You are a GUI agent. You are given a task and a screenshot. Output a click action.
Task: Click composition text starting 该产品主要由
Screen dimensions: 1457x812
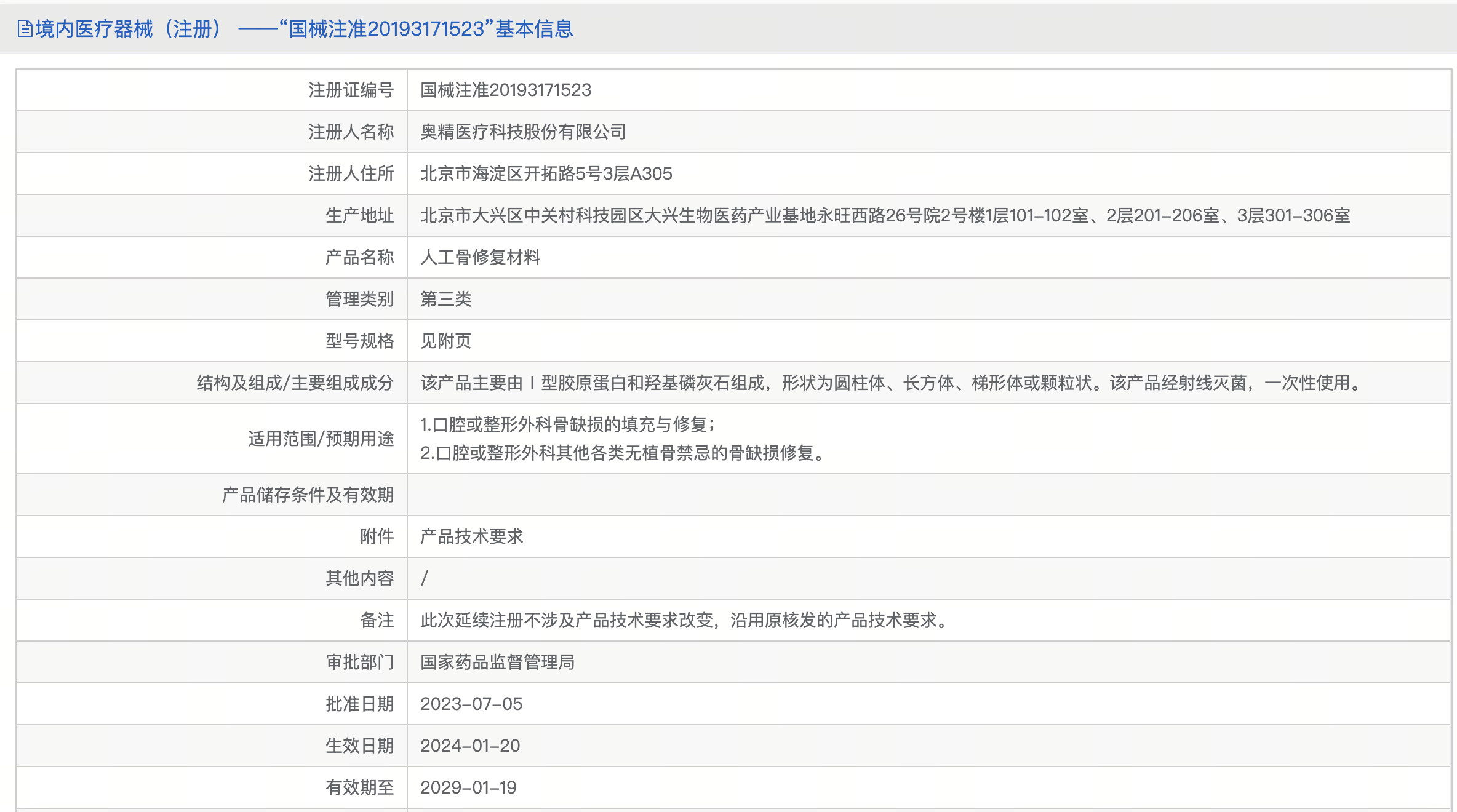click(892, 383)
